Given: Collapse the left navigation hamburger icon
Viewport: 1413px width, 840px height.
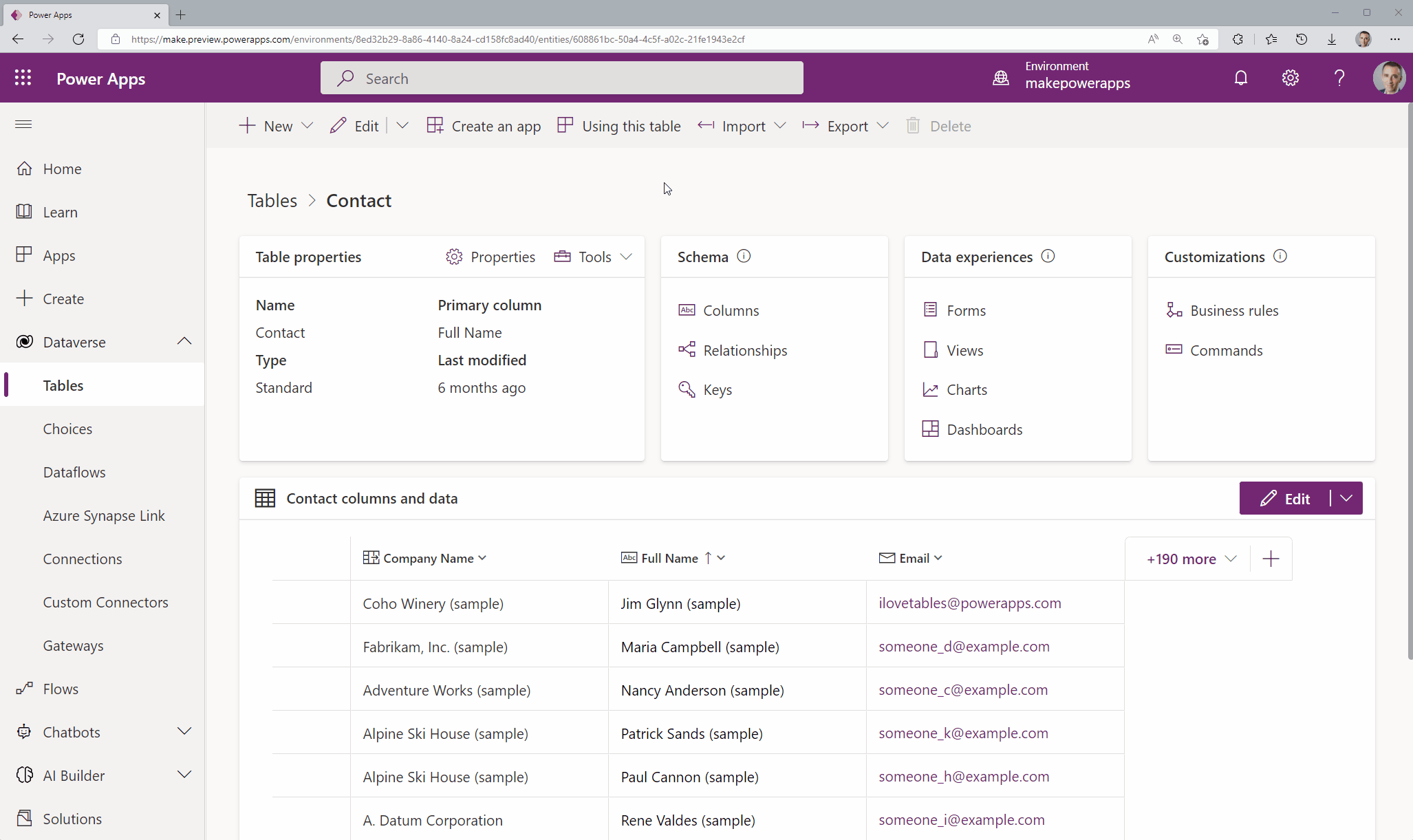Looking at the screenshot, I should coord(23,124).
